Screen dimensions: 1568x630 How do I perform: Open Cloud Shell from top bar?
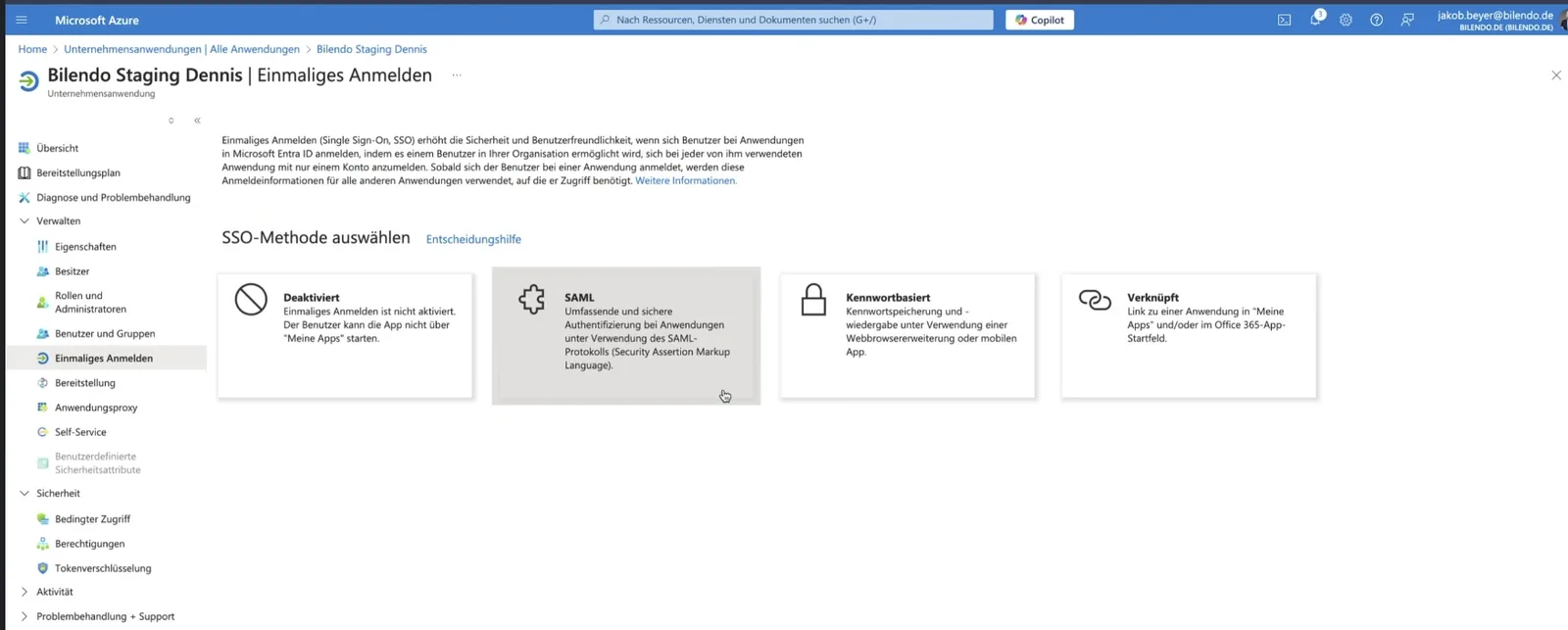pyautogui.click(x=1284, y=20)
